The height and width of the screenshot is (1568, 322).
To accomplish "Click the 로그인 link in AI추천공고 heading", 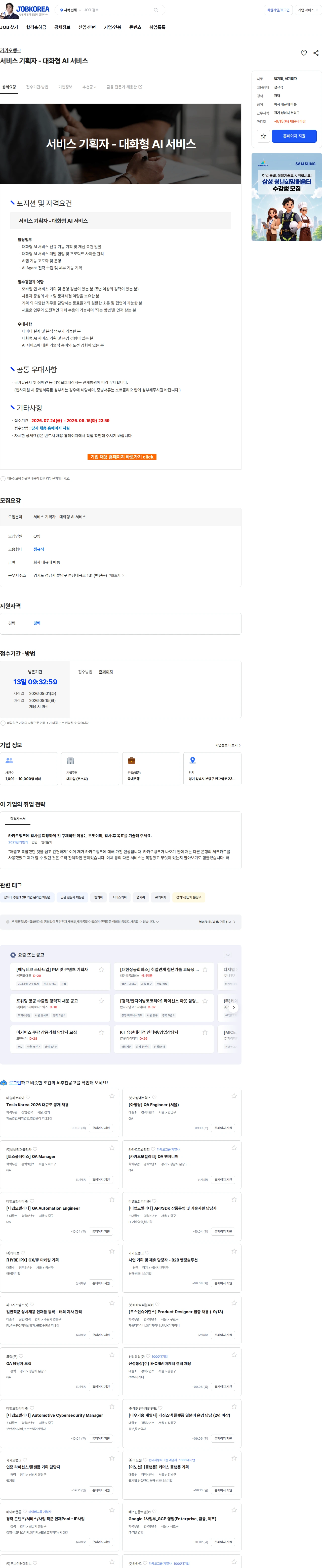I will pos(15,1083).
